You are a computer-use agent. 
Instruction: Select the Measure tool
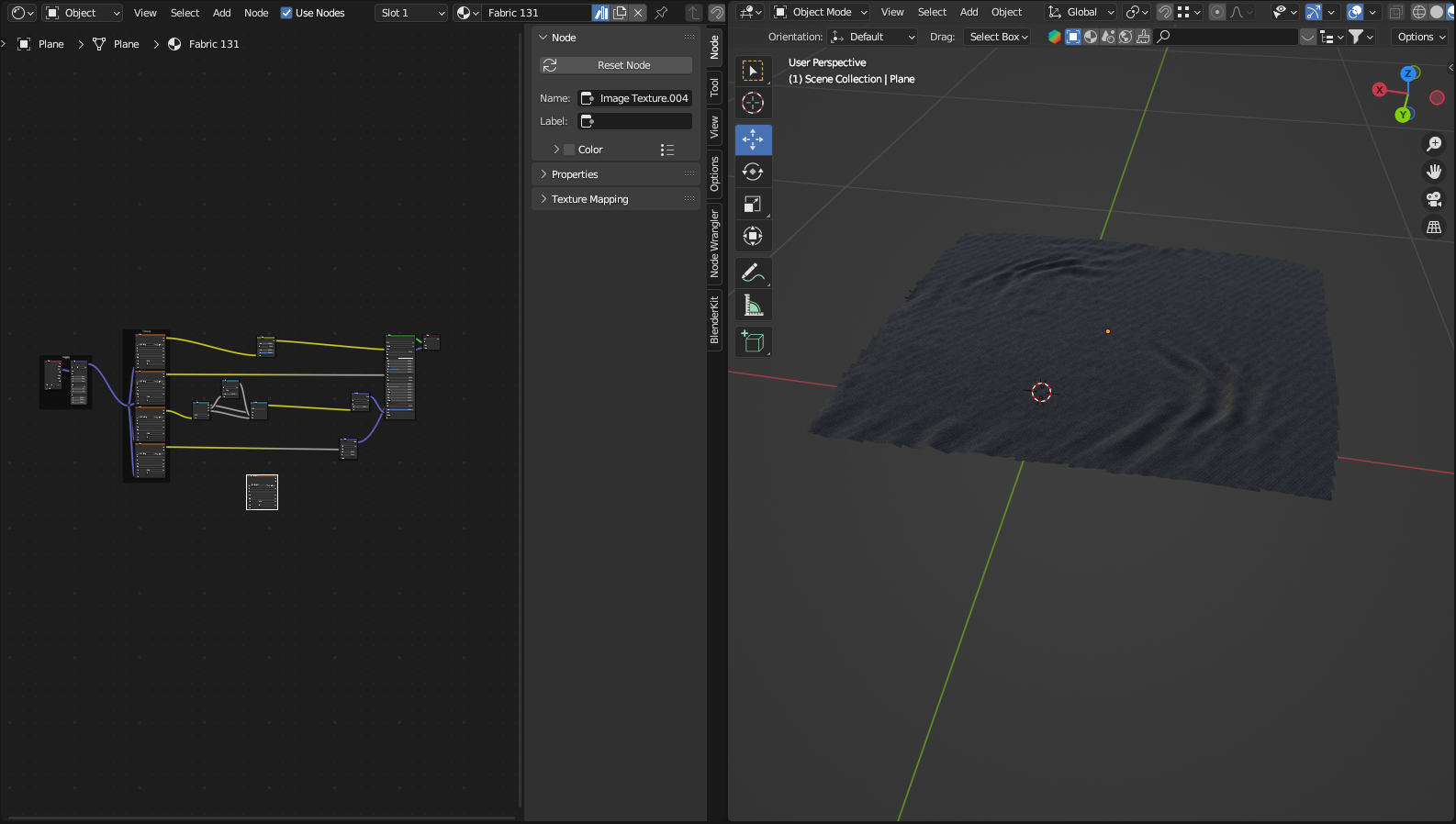[x=753, y=306]
